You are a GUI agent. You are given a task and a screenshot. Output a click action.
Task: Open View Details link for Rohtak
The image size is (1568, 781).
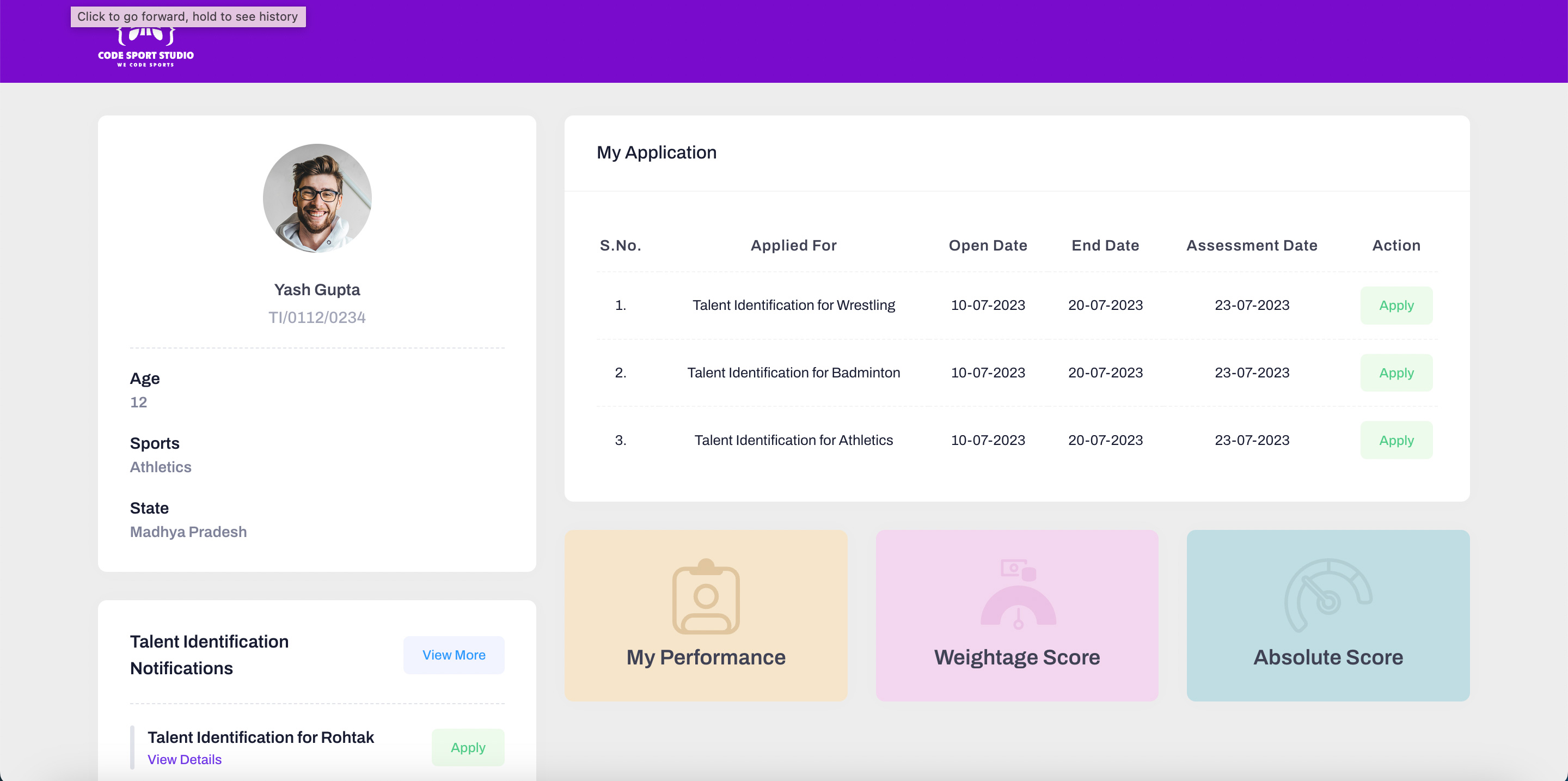point(185,760)
